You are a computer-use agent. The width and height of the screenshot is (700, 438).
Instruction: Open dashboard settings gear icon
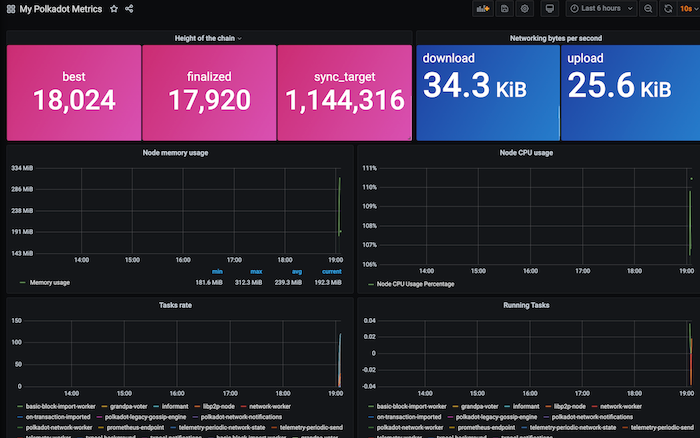click(524, 9)
